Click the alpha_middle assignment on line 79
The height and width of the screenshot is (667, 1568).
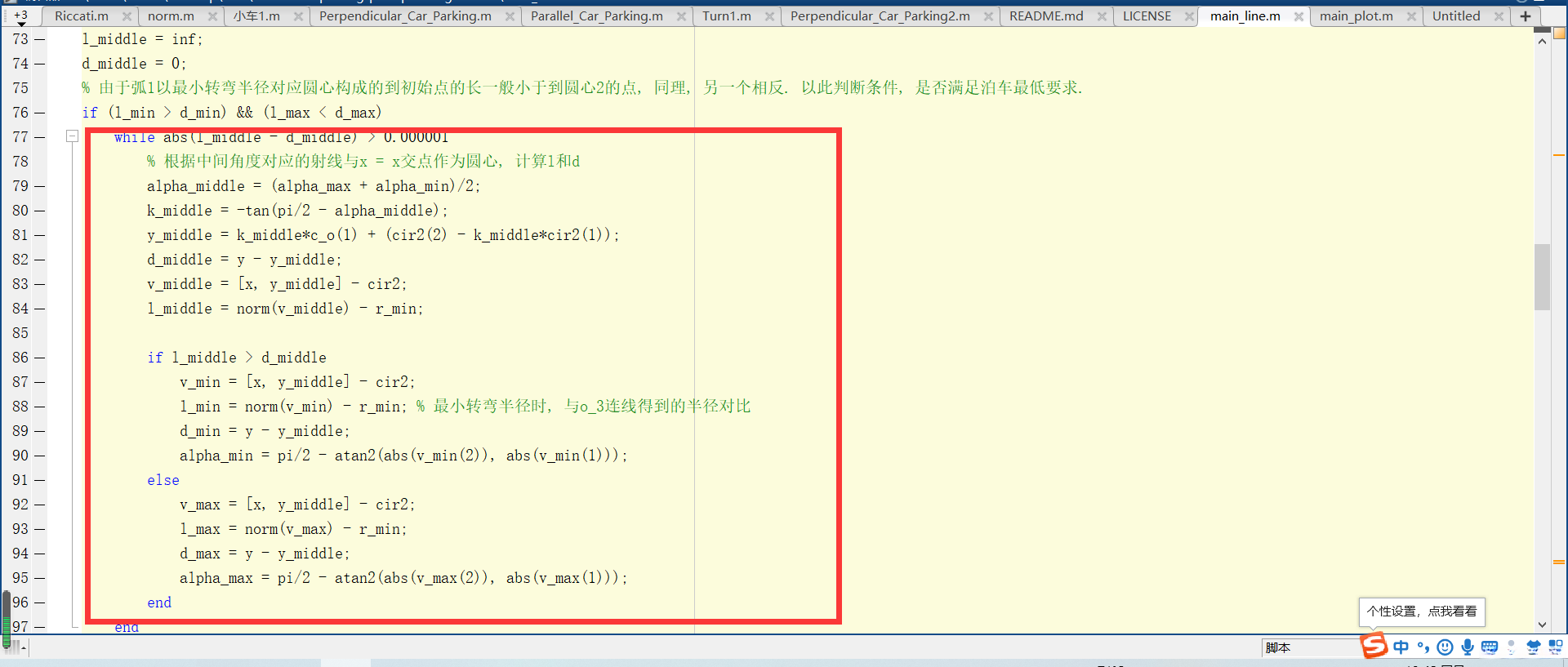(x=314, y=186)
